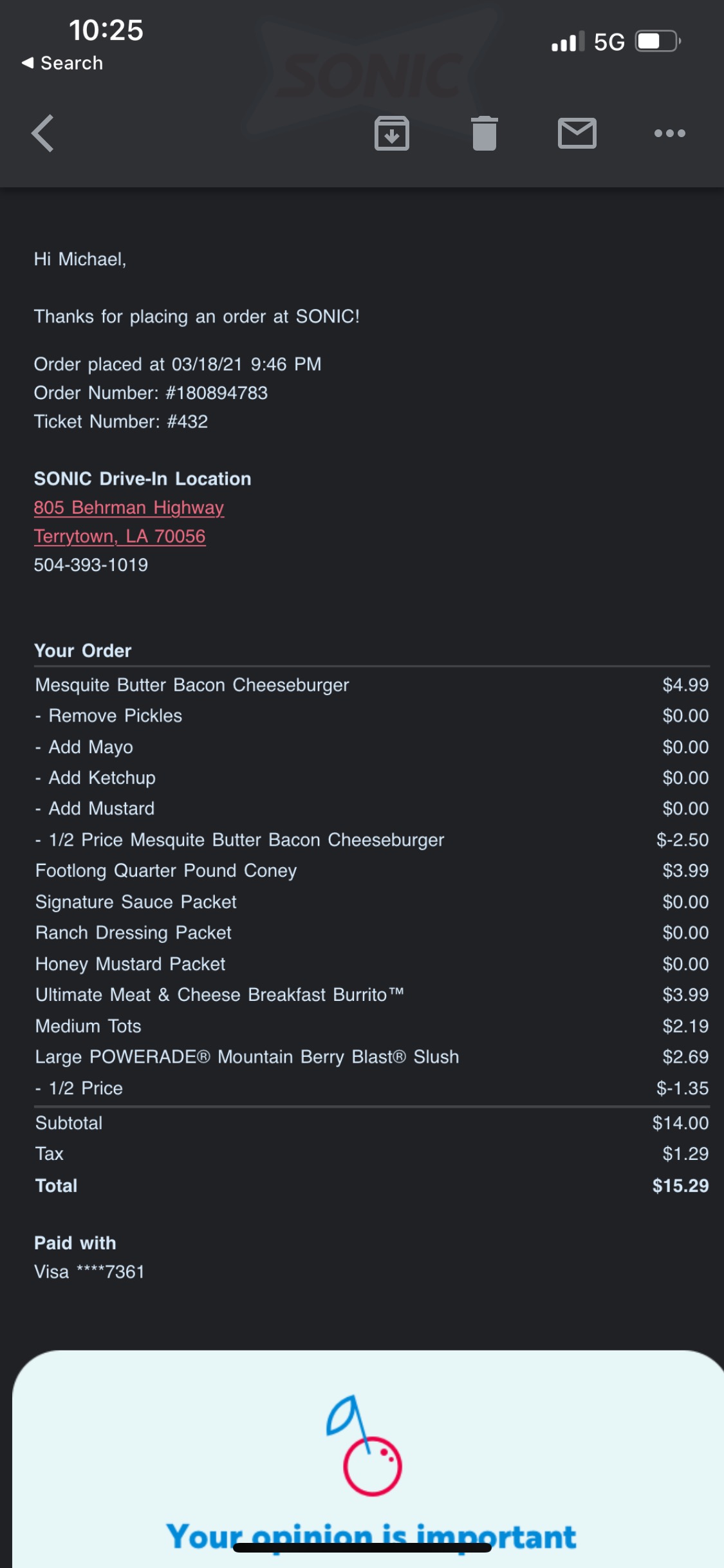Tap the "Your Order" heading
724x1568 pixels.
click(83, 651)
